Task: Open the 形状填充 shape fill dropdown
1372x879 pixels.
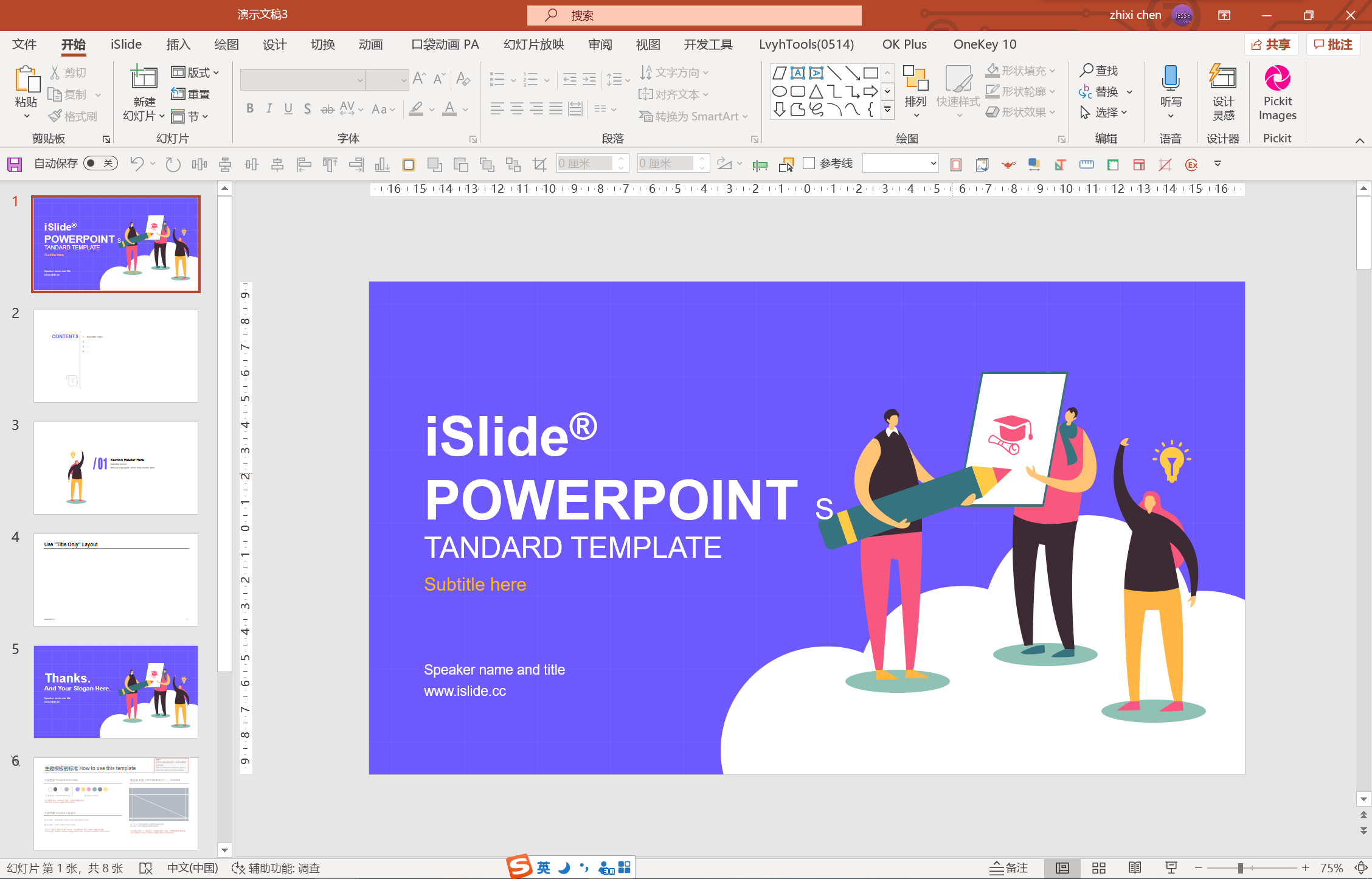Action: click(x=1020, y=71)
